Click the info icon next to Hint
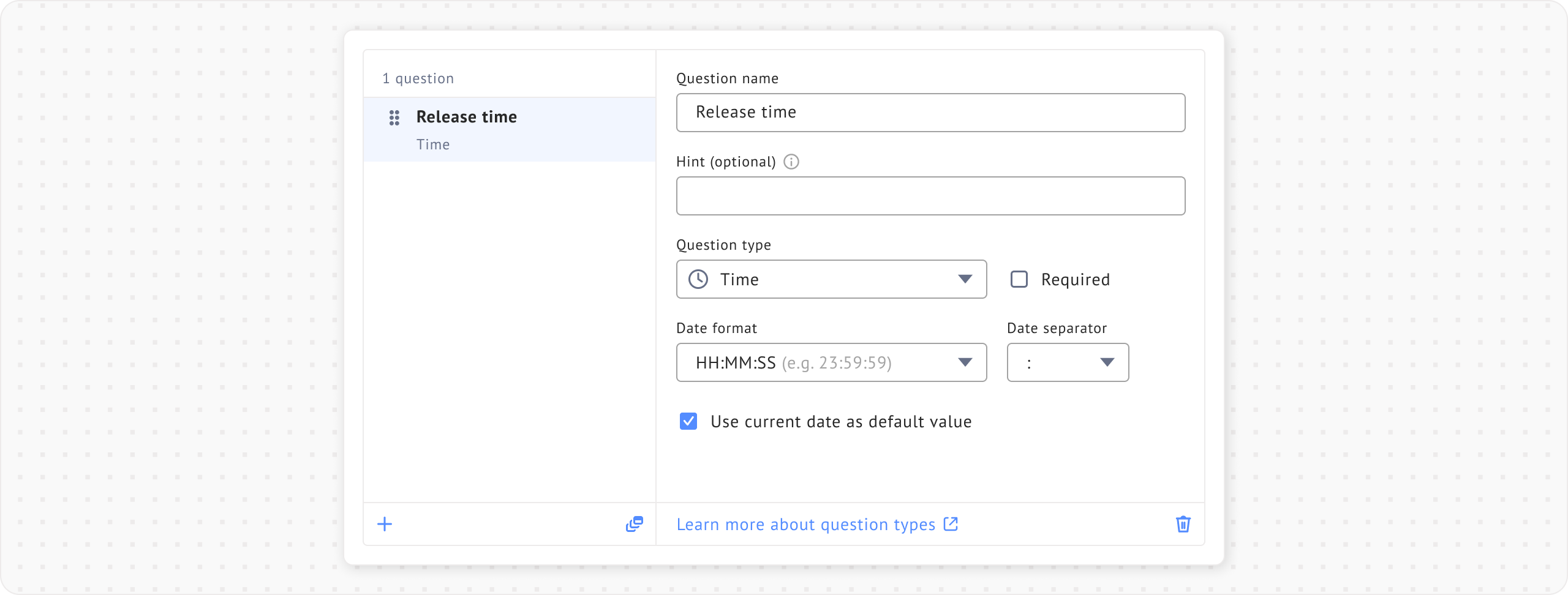 tap(791, 162)
